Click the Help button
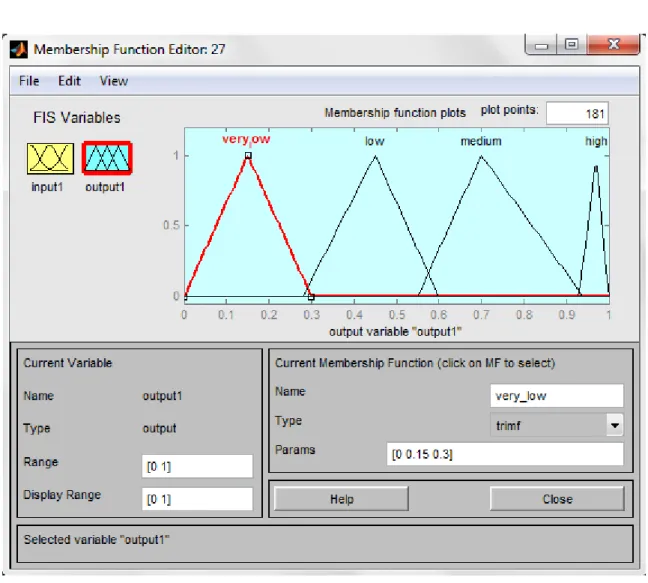Screen dimensions: 648x583 click(341, 499)
